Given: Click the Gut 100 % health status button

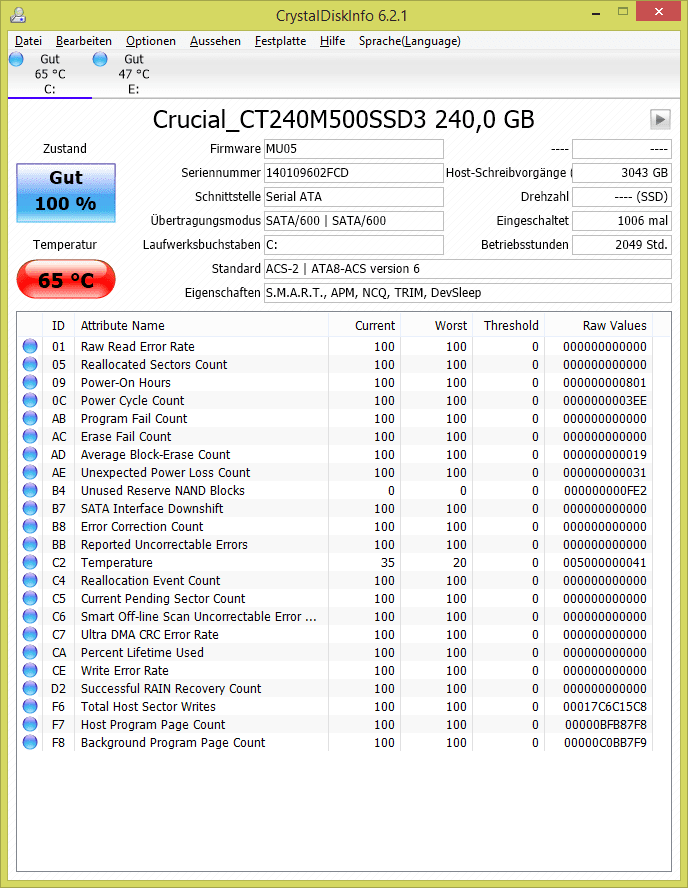Looking at the screenshot, I should click(66, 193).
